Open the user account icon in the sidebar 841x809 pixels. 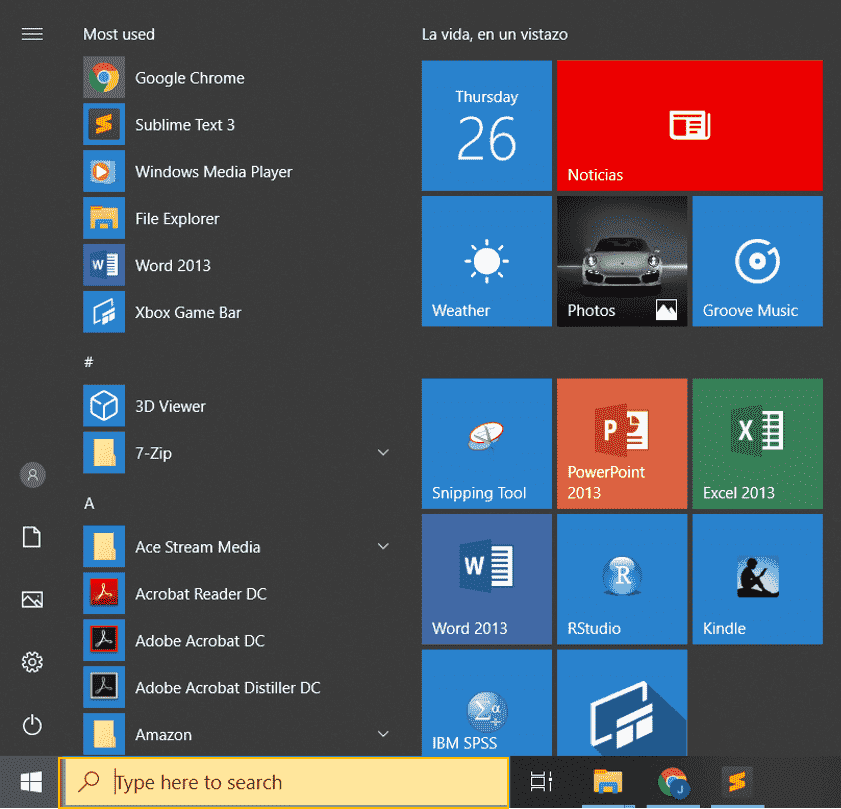(33, 475)
